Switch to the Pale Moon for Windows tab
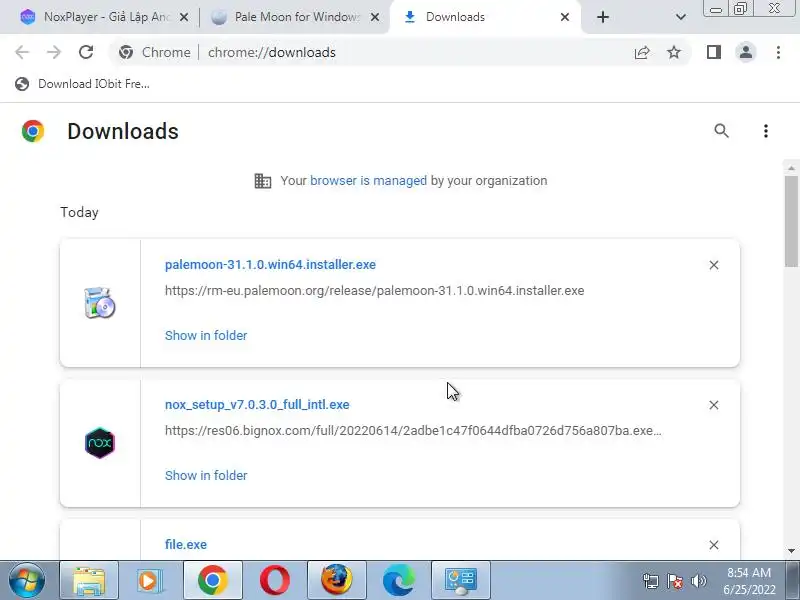This screenshot has height=600, width=800. [x=296, y=17]
